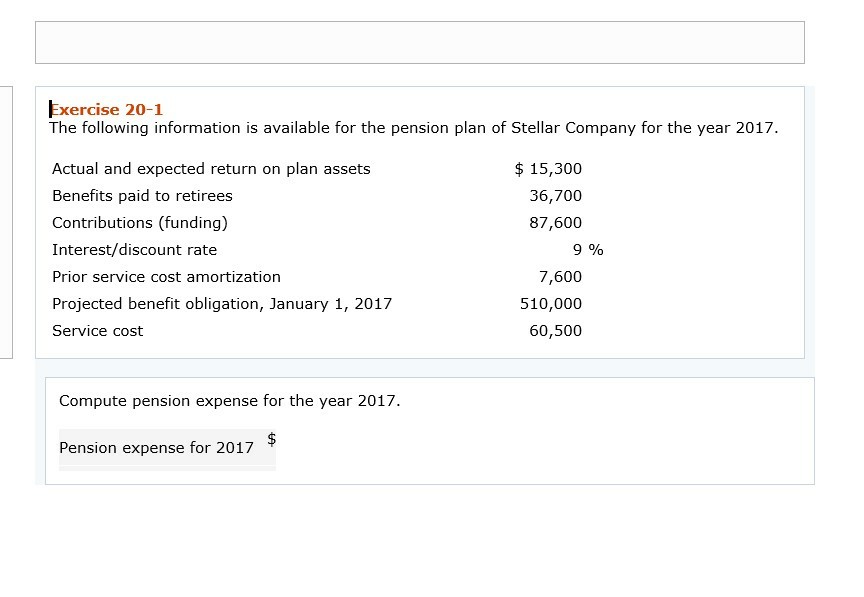Click the 60,500 amount

tap(555, 331)
